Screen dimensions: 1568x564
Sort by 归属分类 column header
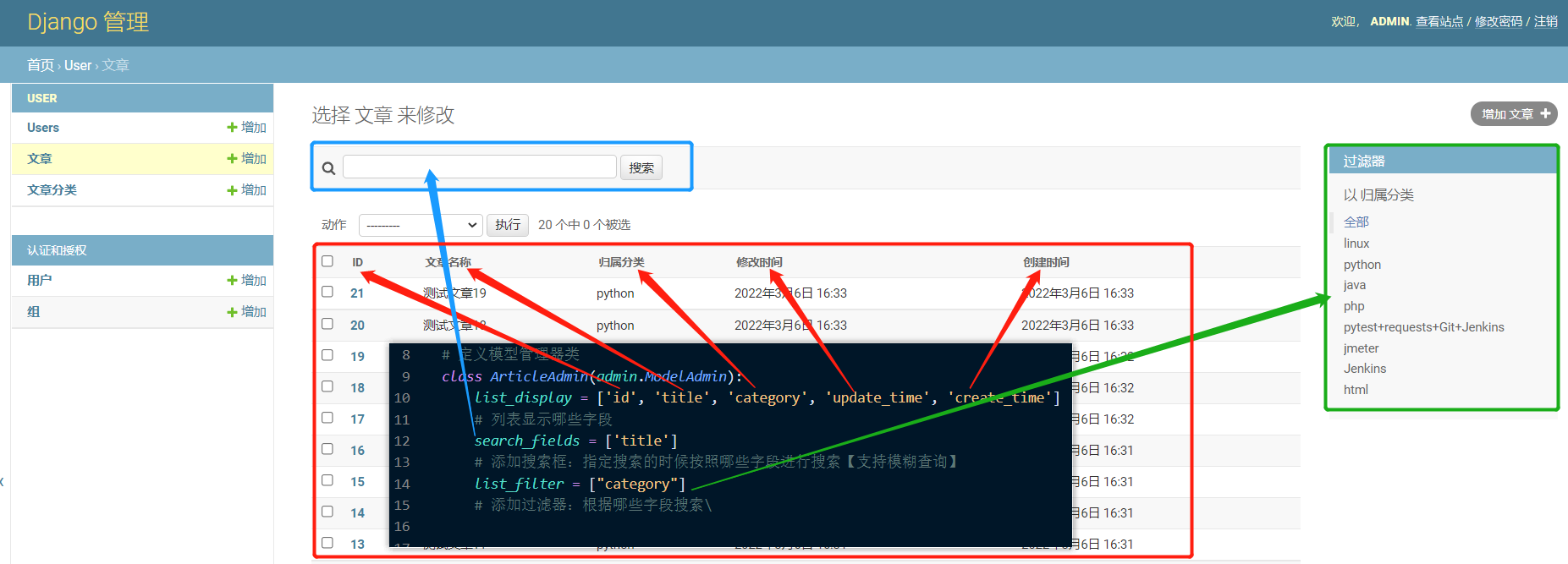click(x=621, y=262)
